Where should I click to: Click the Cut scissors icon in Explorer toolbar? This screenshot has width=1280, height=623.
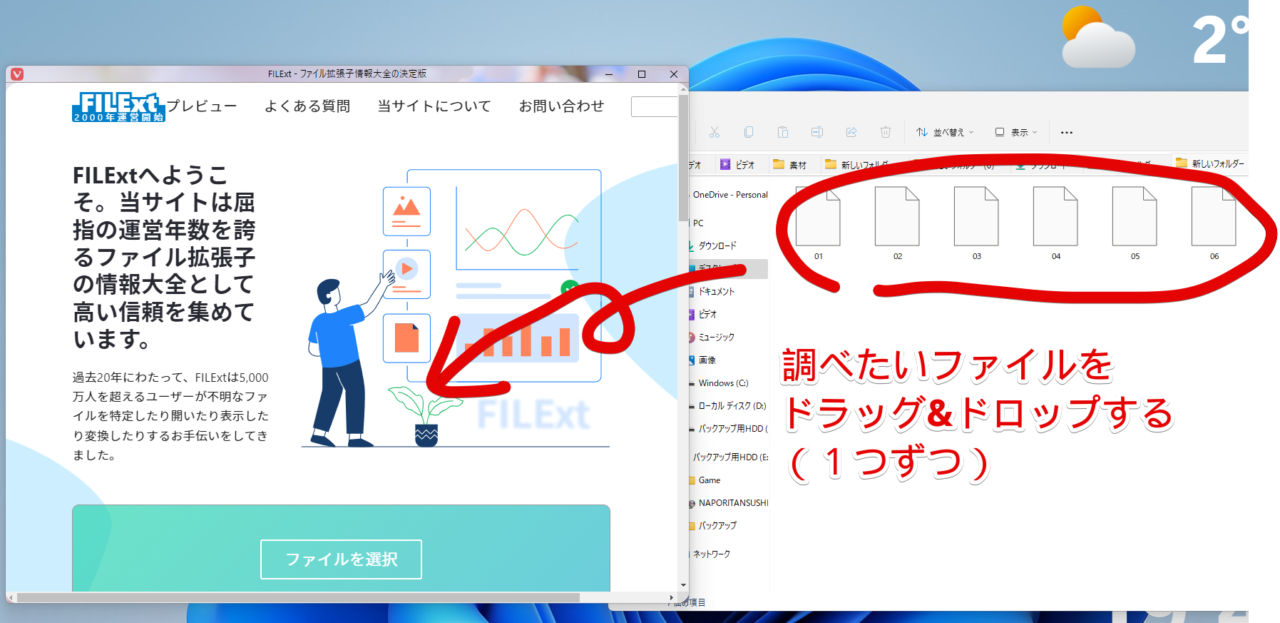click(714, 132)
